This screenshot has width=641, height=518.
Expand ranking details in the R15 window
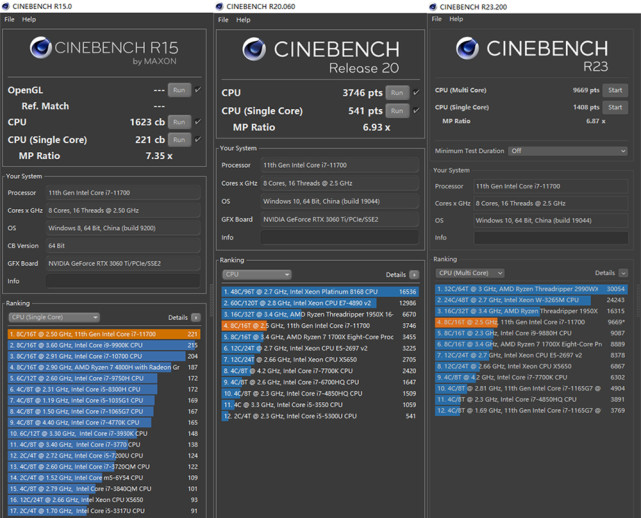pyautogui.click(x=196, y=317)
